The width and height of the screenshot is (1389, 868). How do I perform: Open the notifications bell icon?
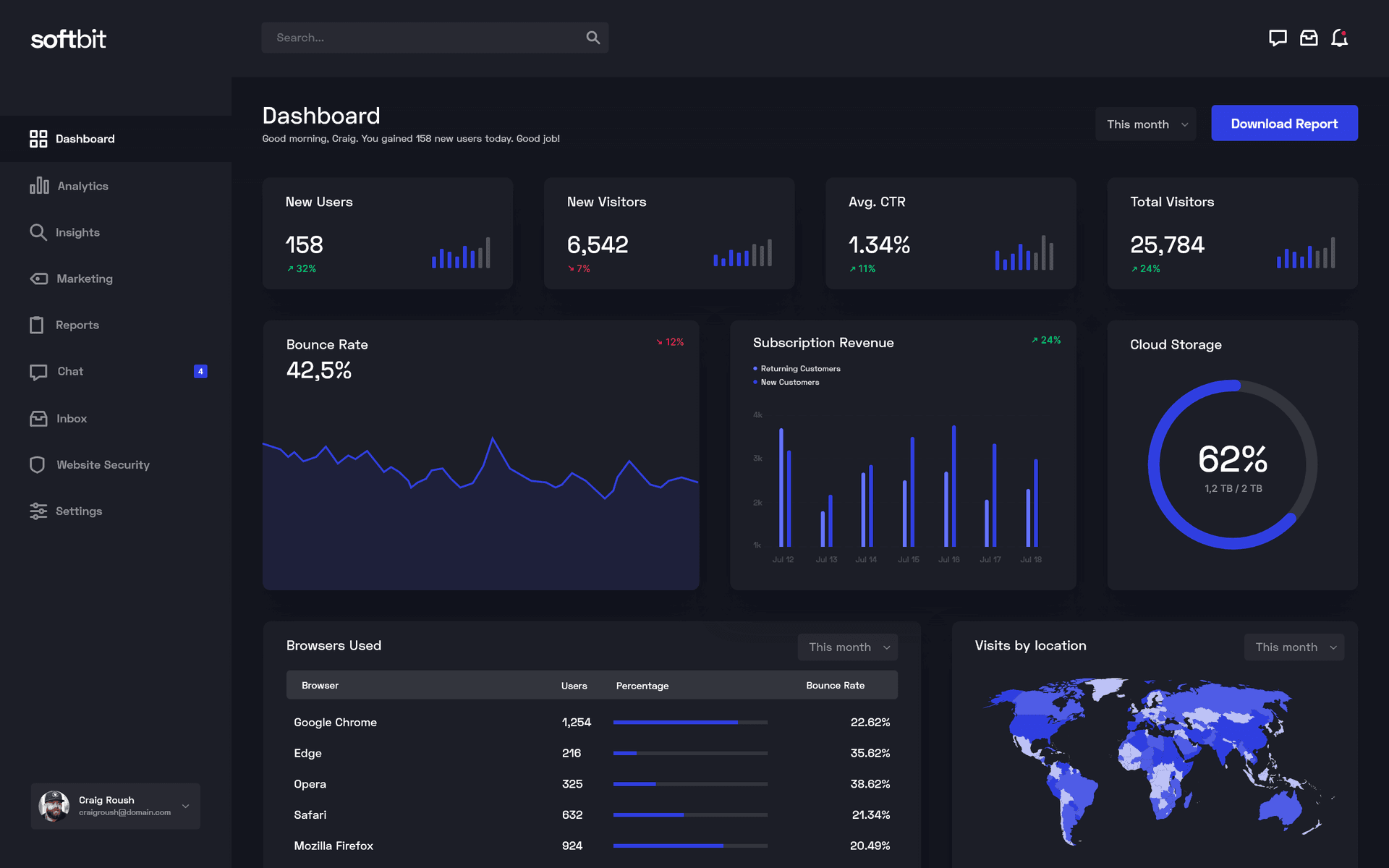click(1340, 38)
